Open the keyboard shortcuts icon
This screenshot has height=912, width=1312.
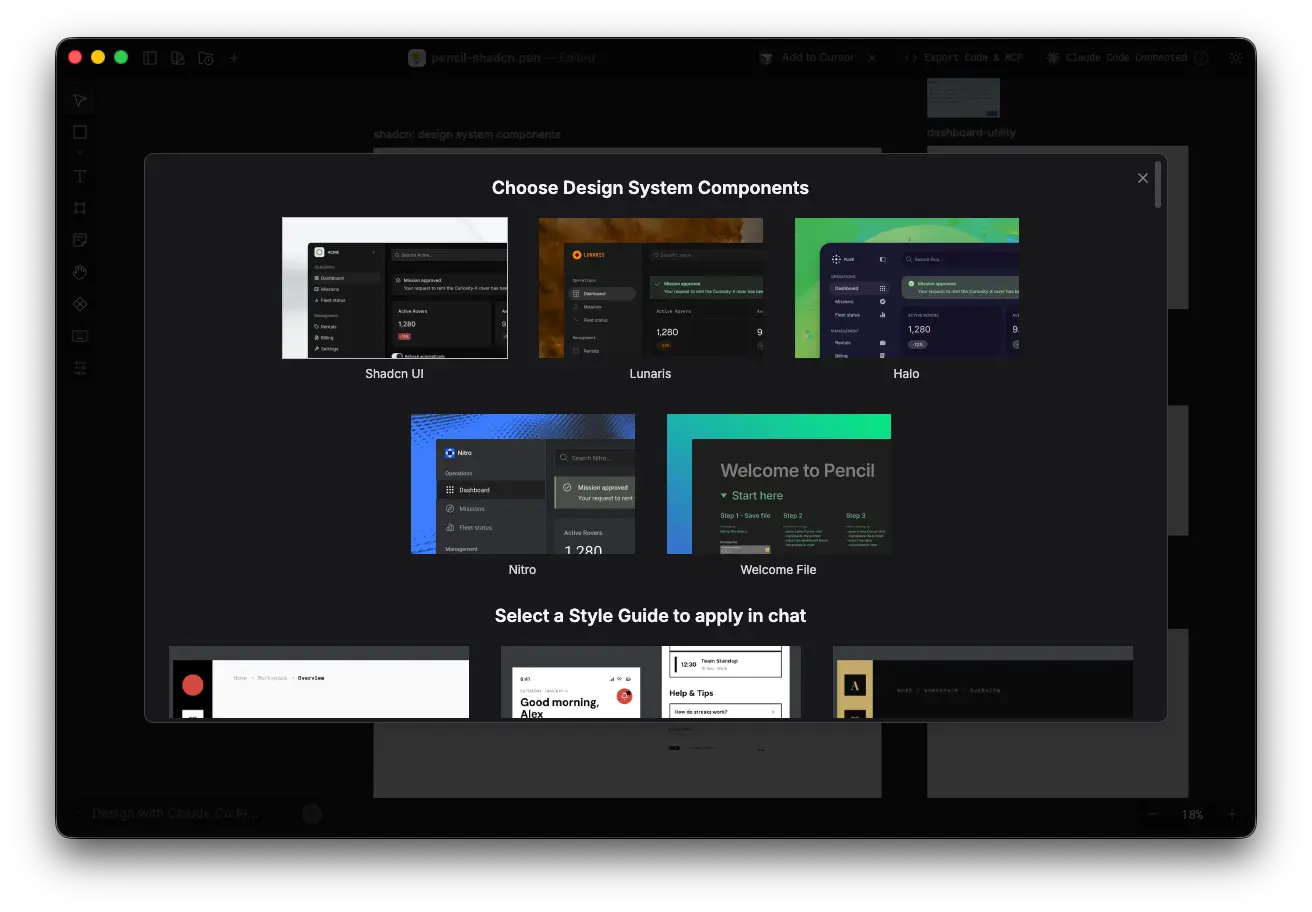(x=80, y=336)
